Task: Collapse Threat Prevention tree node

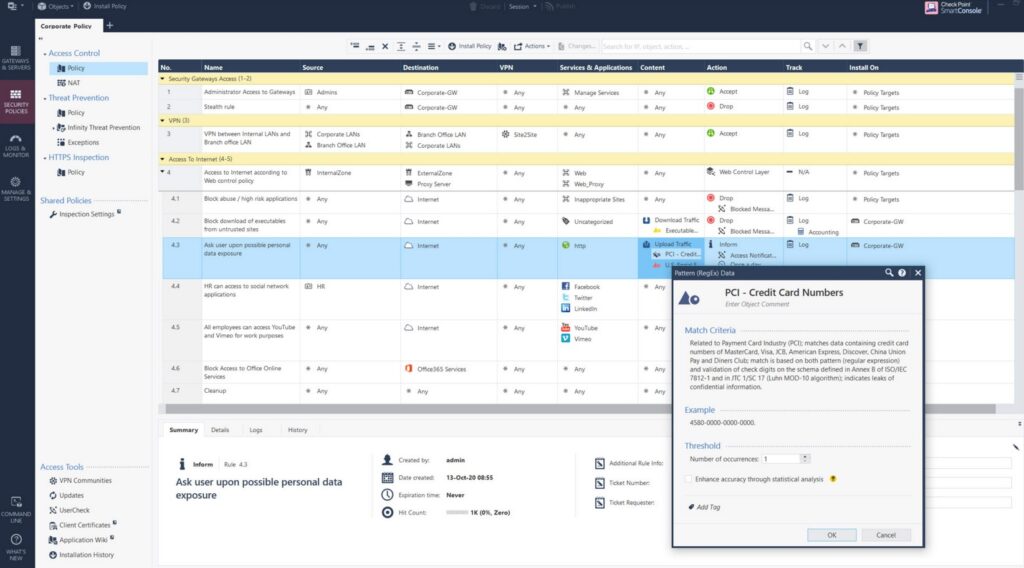Action: click(44, 98)
